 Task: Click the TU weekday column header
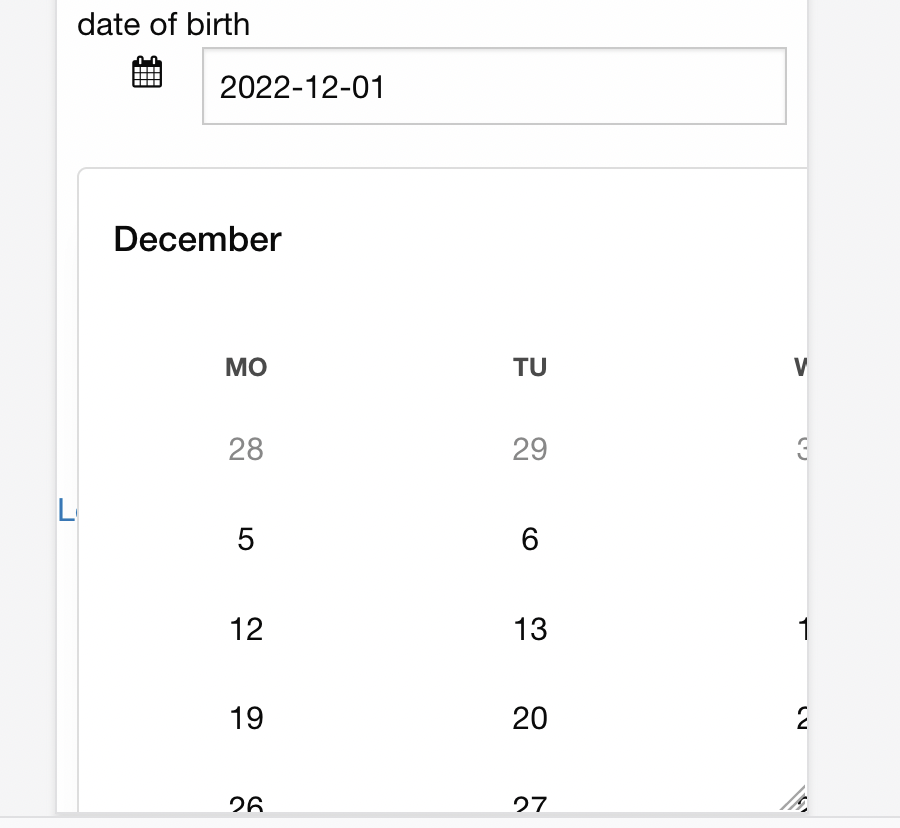pyautogui.click(x=530, y=367)
